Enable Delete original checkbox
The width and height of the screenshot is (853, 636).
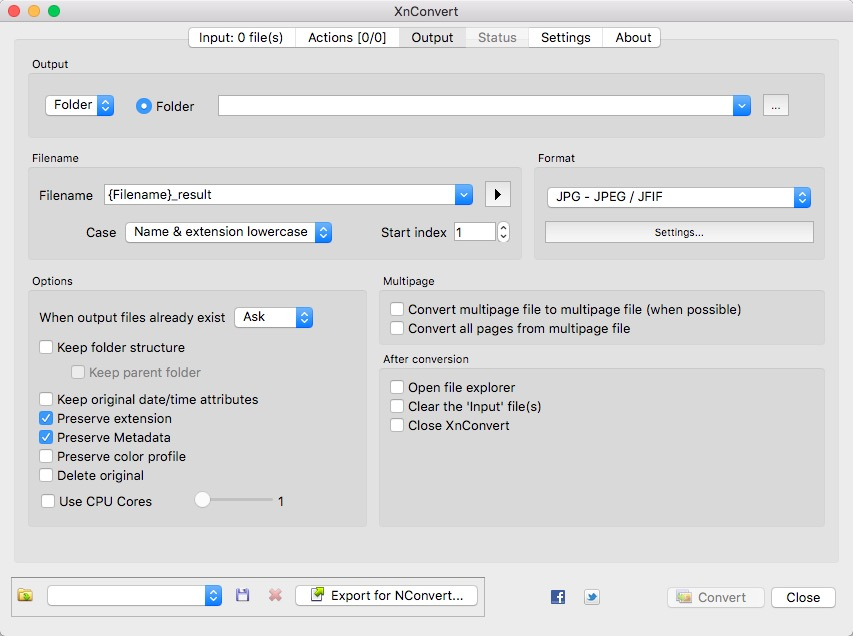(x=46, y=475)
